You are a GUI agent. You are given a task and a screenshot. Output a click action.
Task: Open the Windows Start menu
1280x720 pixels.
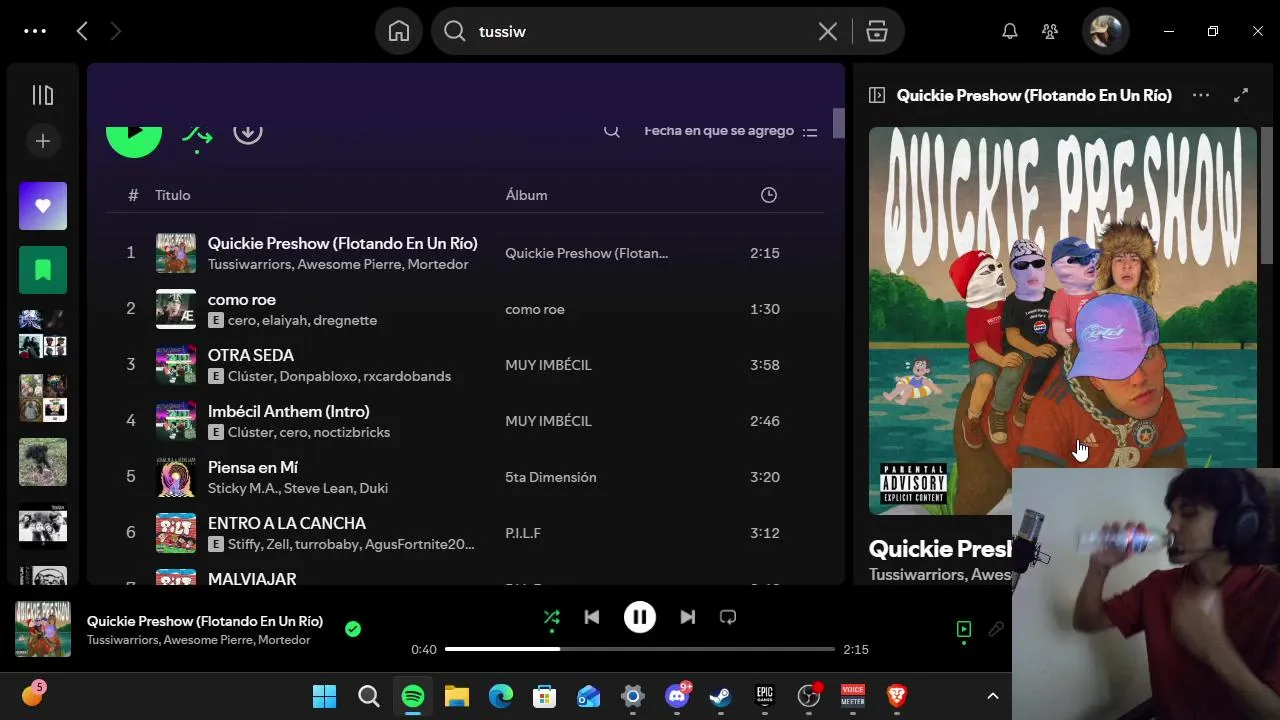tap(325, 696)
